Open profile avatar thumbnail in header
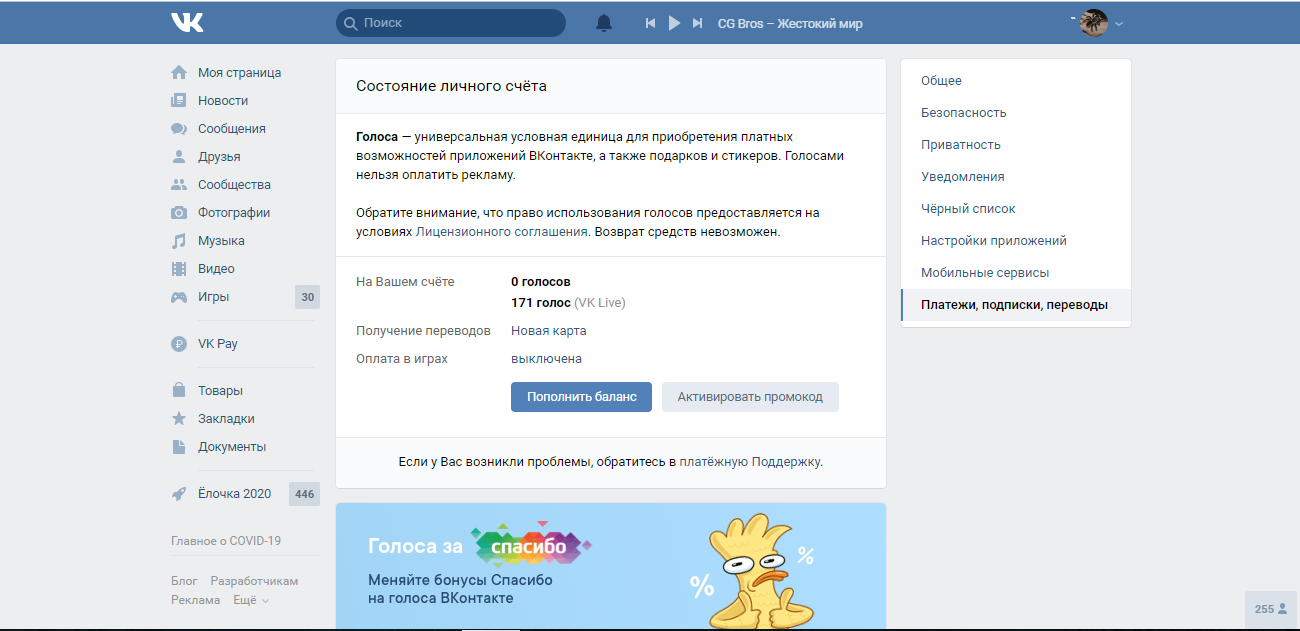The height and width of the screenshot is (631, 1300). (1094, 22)
